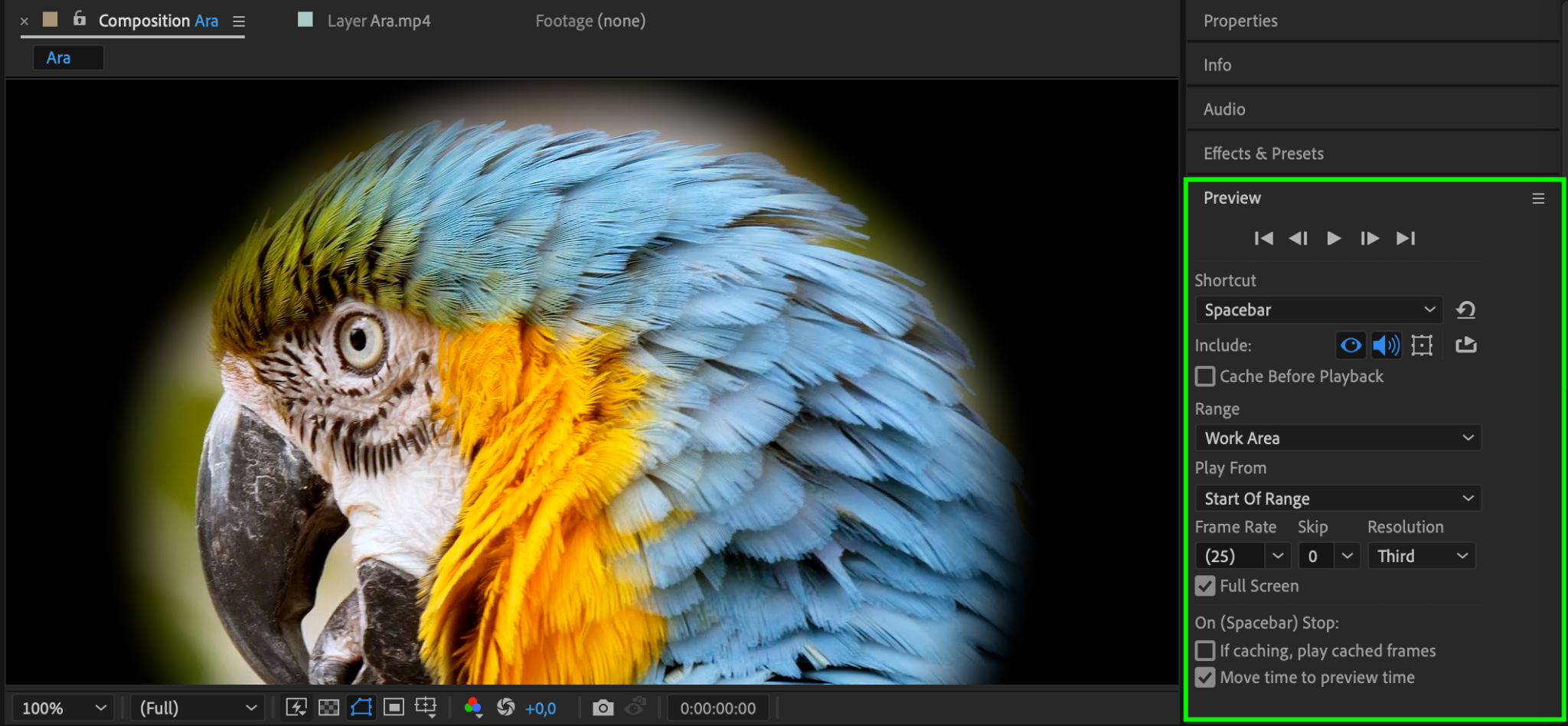Take a snapshot with camera icon
This screenshot has height=726, width=1568.
pyautogui.click(x=603, y=708)
